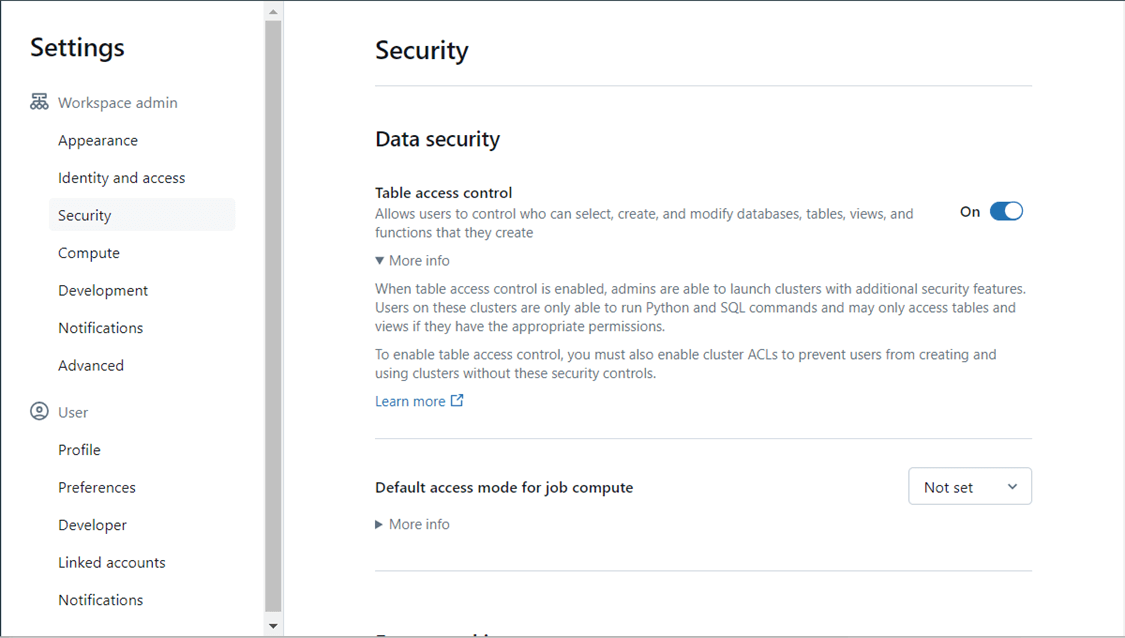Open the Development settings page
This screenshot has width=1125, height=638.
point(103,290)
